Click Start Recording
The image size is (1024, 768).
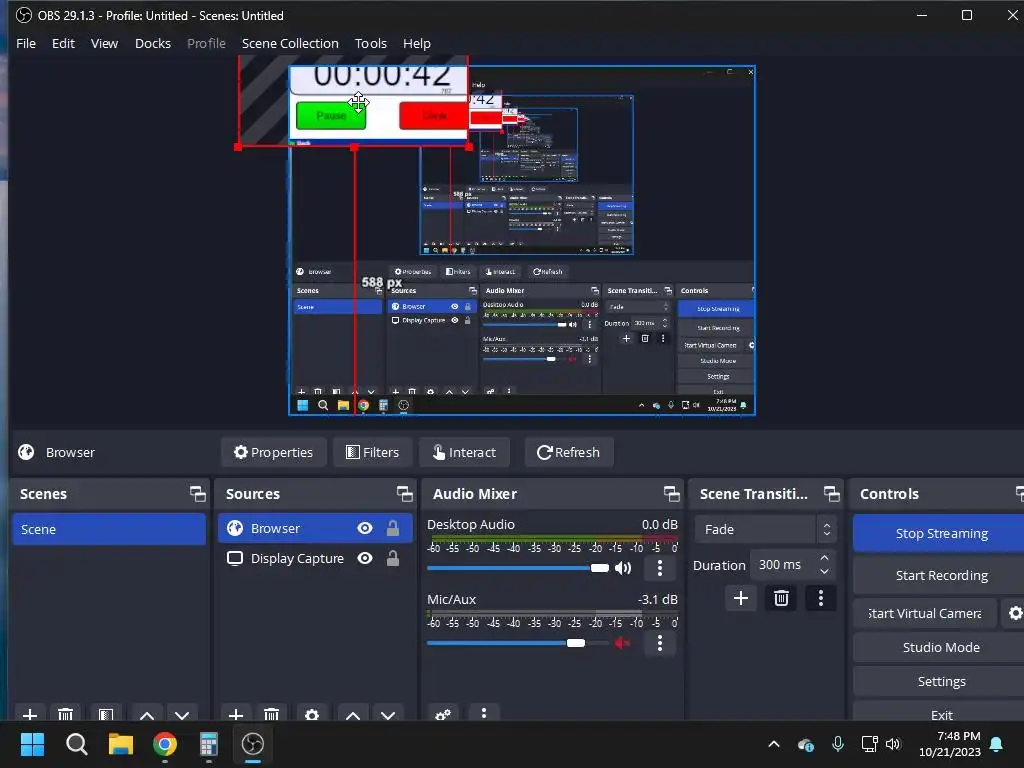(x=941, y=575)
